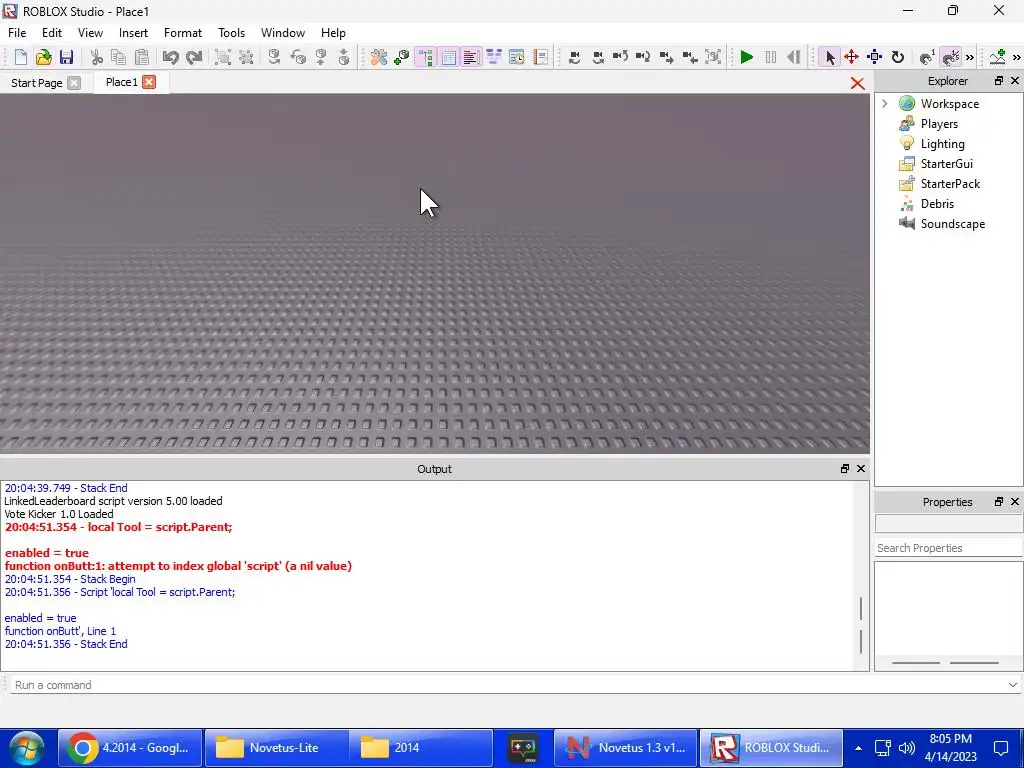Open the Novetus-Lite folder in taskbar

[276, 748]
